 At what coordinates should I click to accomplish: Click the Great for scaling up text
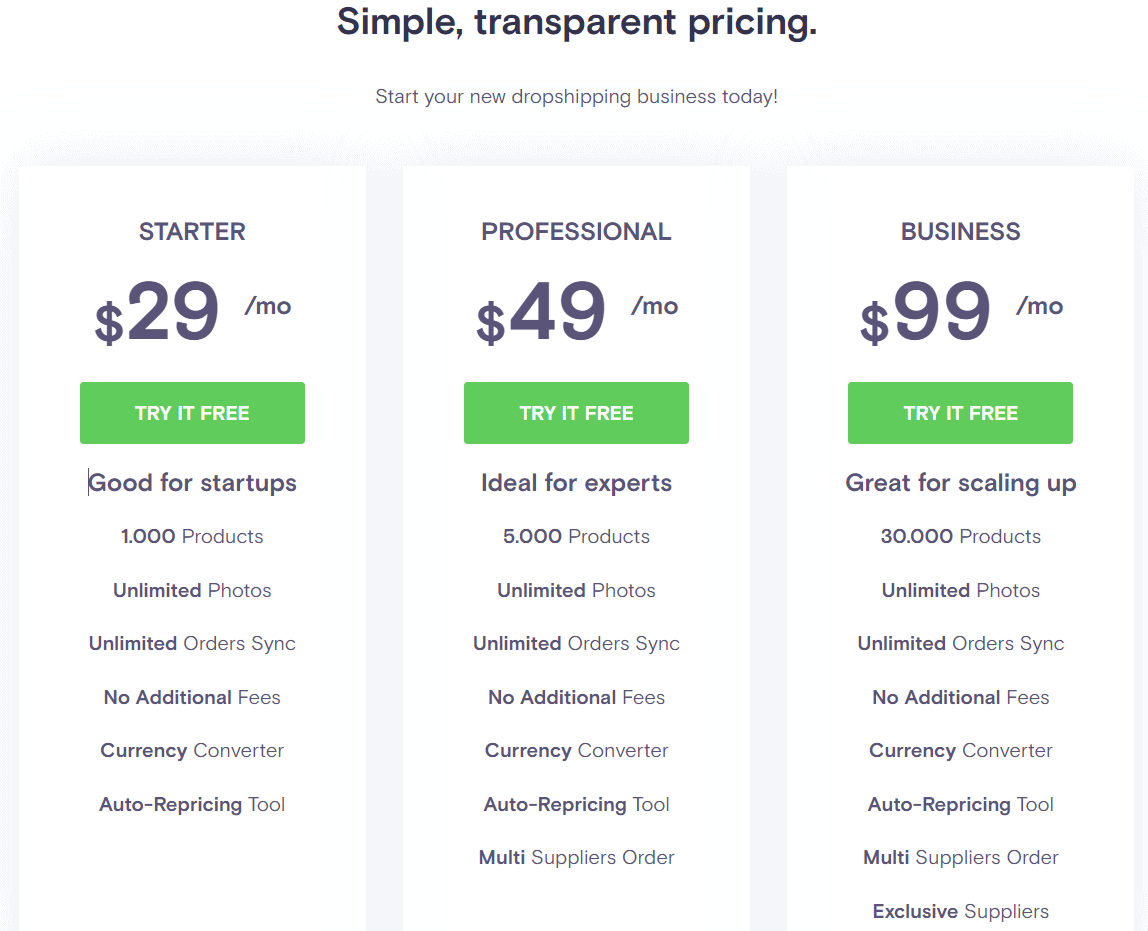point(960,482)
